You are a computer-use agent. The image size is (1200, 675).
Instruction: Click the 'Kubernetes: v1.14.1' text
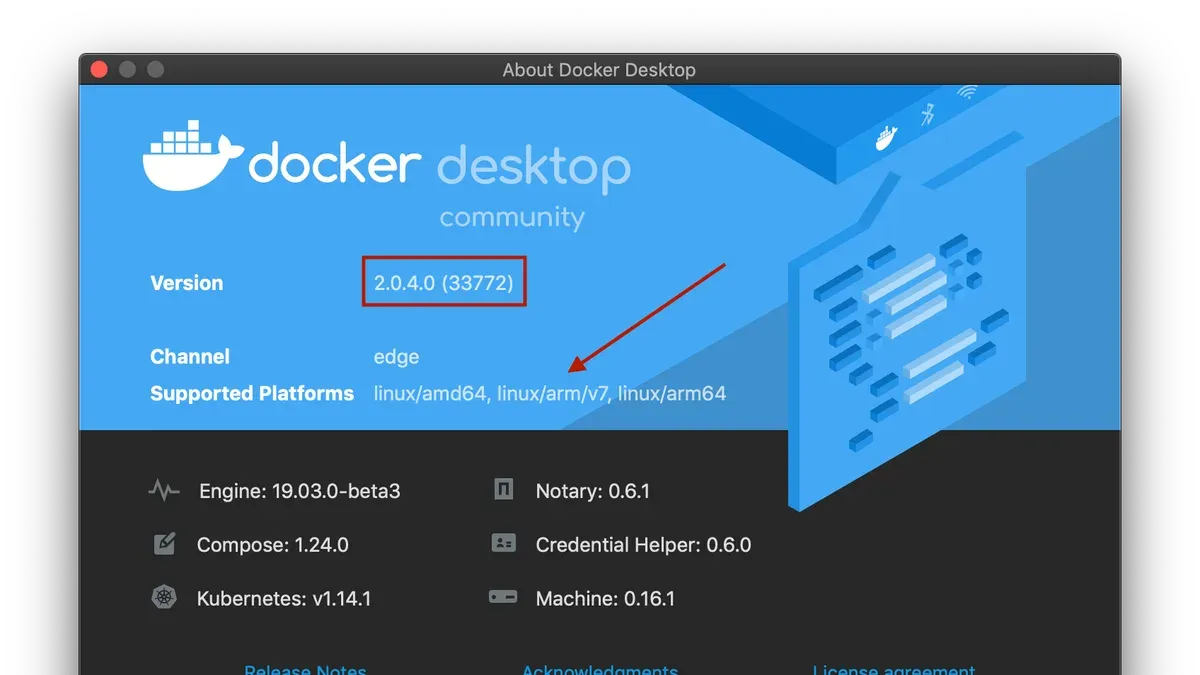click(x=284, y=599)
